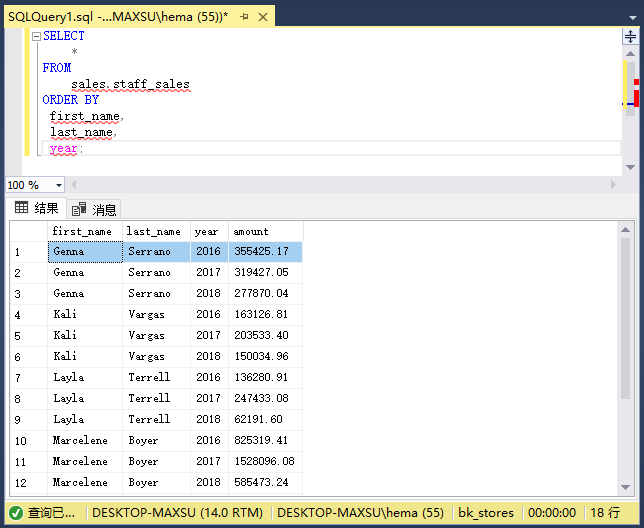Select cell 319427.05
Viewport: 644px width, 528px height.
(x=265, y=273)
